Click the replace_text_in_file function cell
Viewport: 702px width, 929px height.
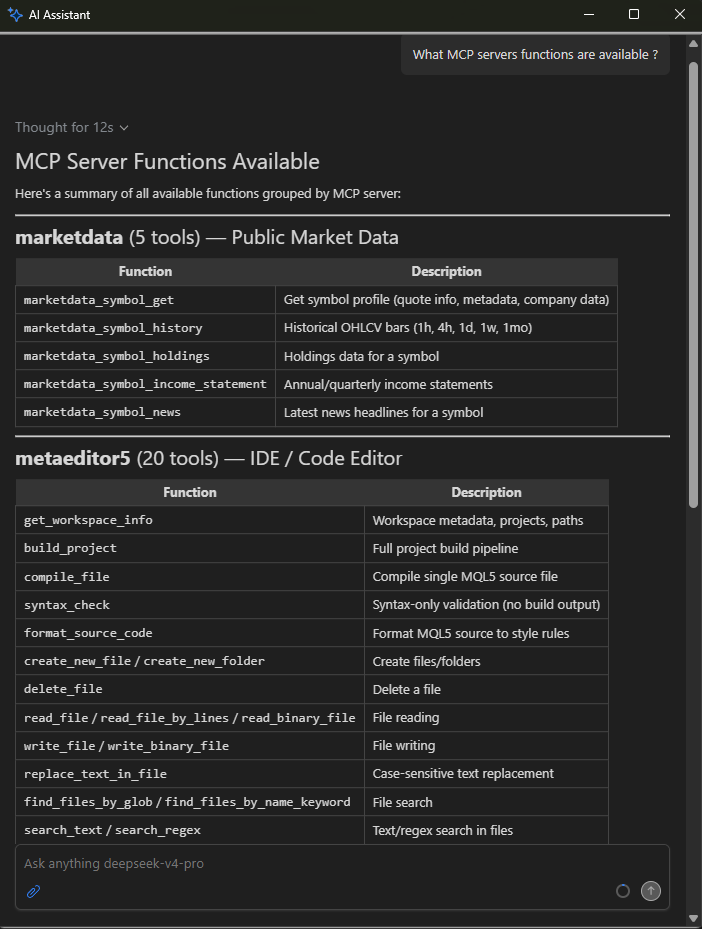[190, 774]
